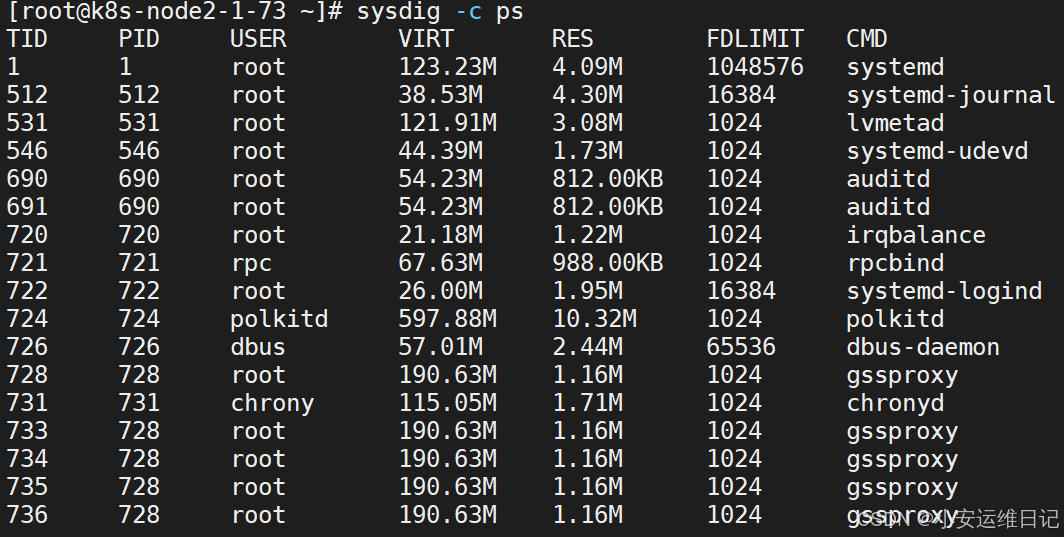Viewport: 1064px width, 537px height.
Task: Click 190.63M in the TID 735 row
Action: (x=447, y=487)
